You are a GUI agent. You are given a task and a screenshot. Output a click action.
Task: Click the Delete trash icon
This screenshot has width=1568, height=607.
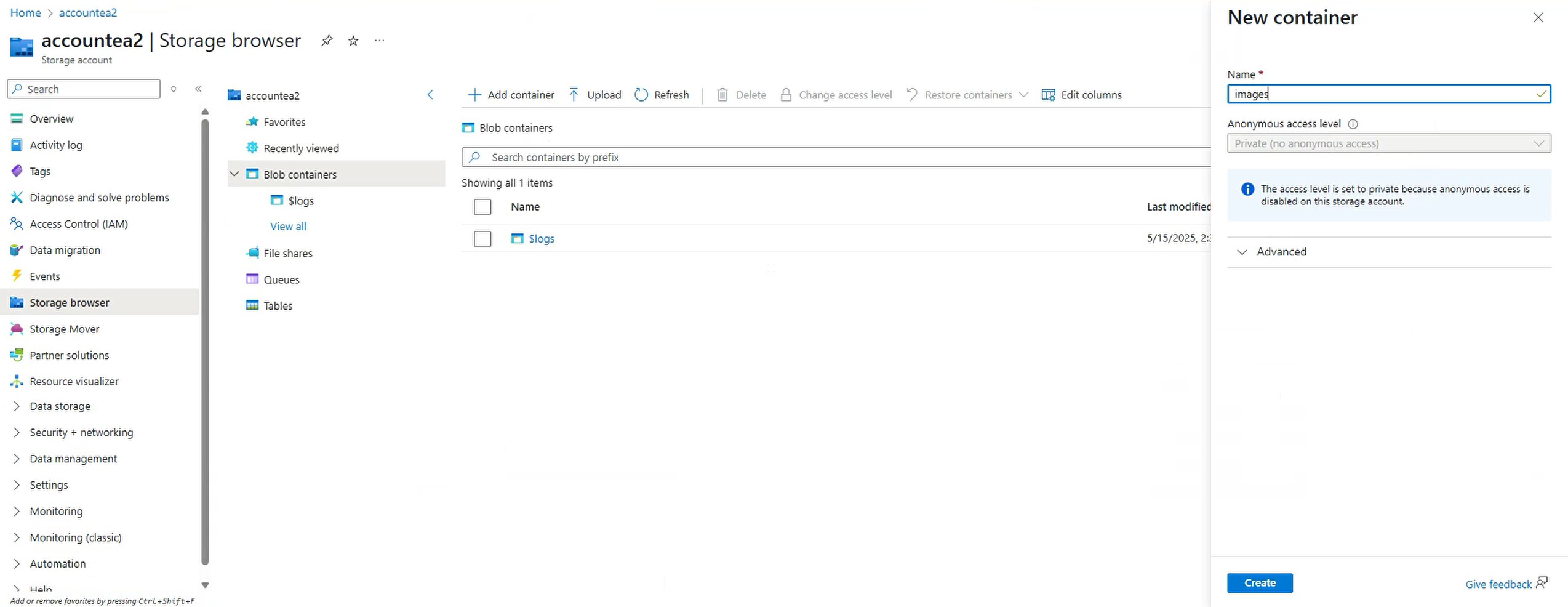(x=722, y=95)
